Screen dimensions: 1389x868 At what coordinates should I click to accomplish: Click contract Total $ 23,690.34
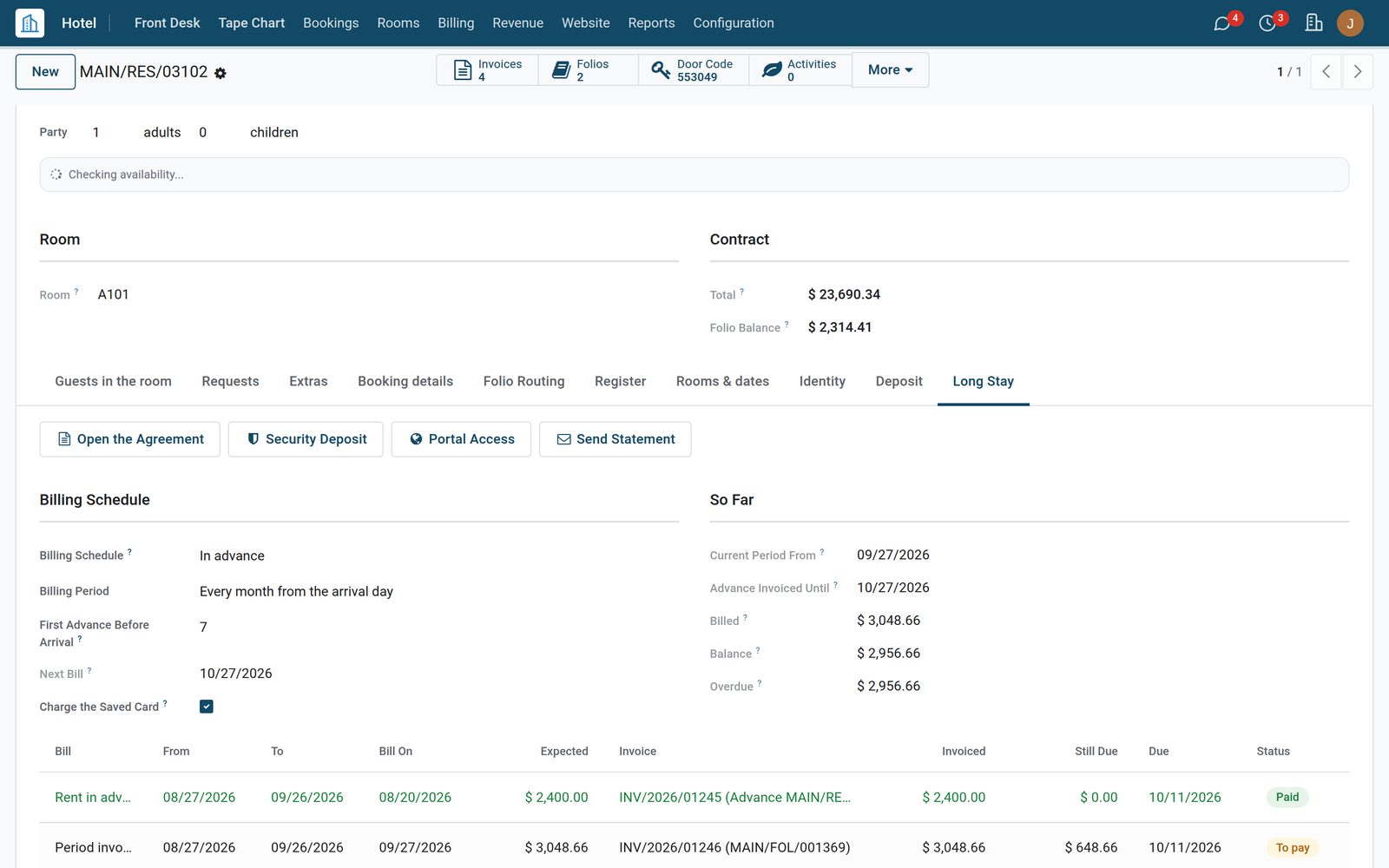click(x=844, y=294)
